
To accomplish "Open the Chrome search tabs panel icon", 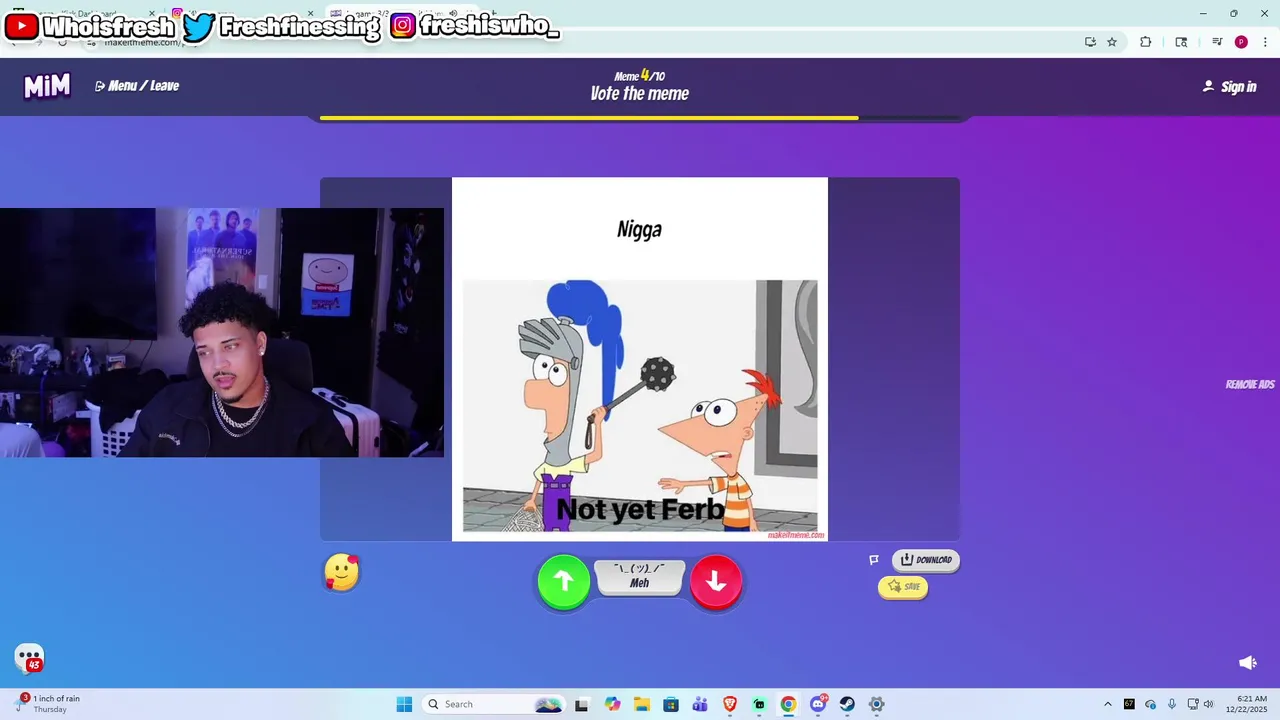I will click(x=1181, y=42).
